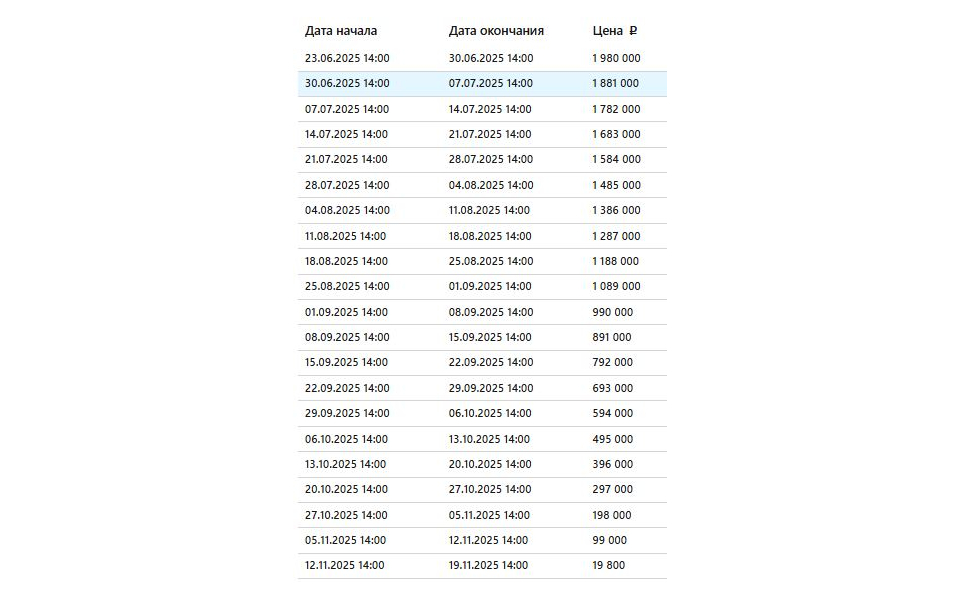Select the row starting 23.06.2025 14:00
The height and width of the screenshot is (600, 960).
(x=482, y=59)
